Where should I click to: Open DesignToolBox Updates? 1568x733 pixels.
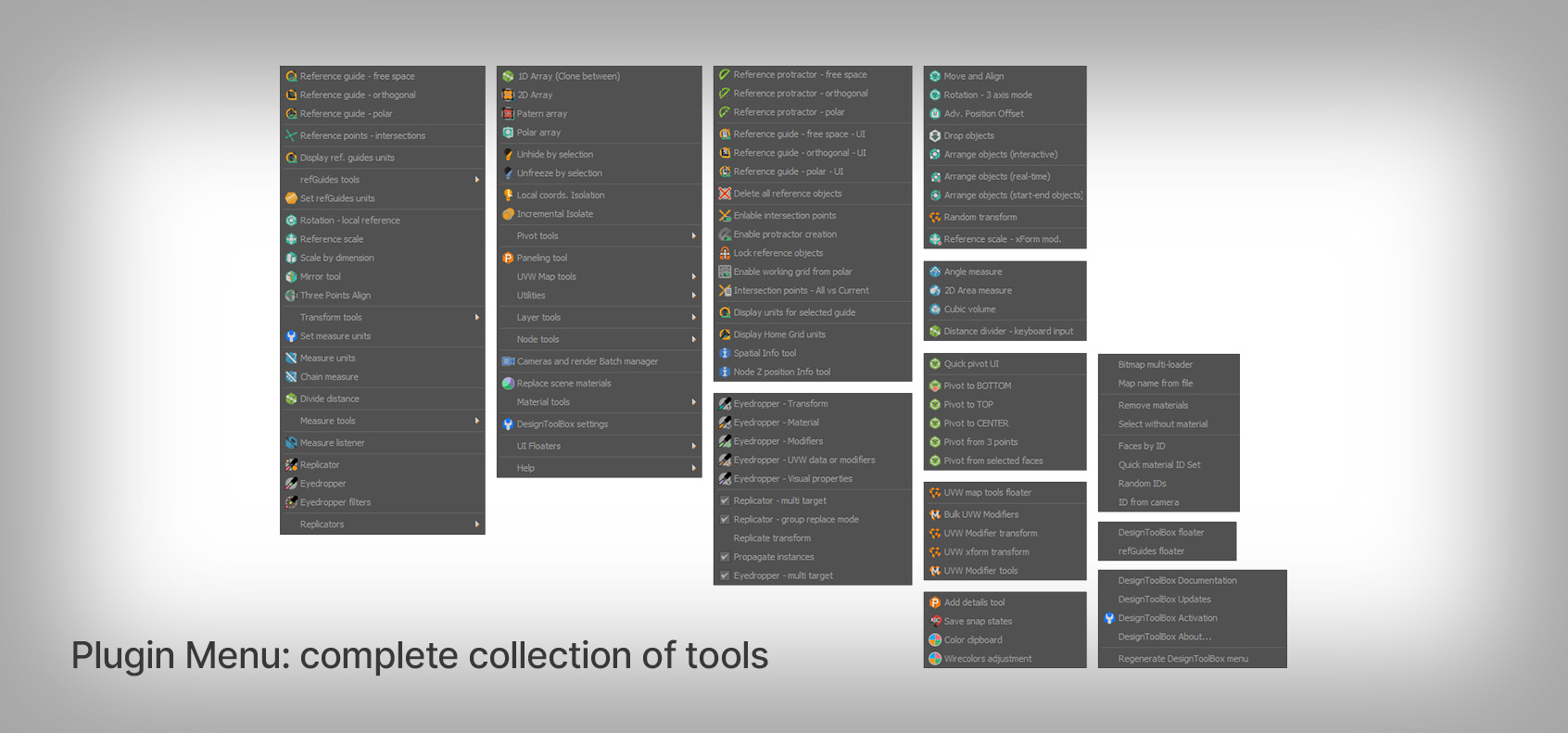(x=1164, y=600)
